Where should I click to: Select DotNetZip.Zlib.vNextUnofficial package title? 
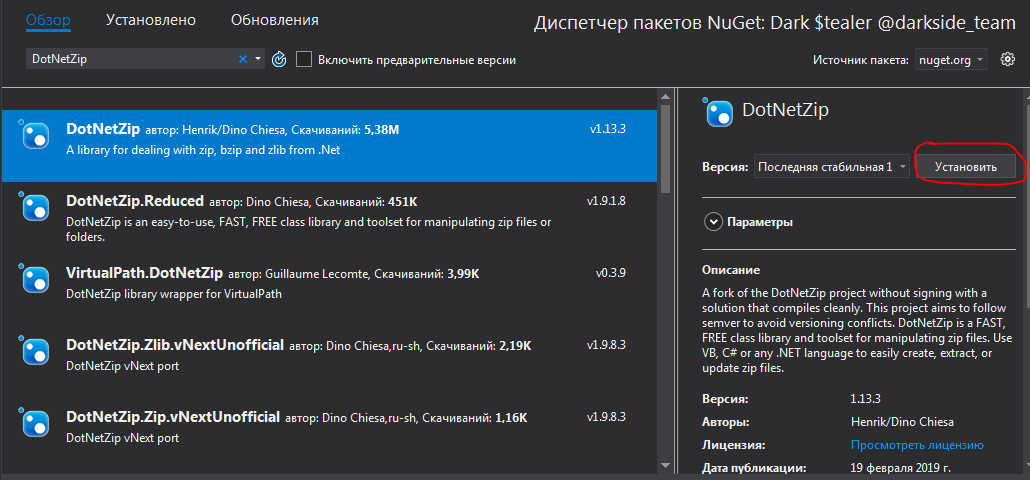pos(175,345)
